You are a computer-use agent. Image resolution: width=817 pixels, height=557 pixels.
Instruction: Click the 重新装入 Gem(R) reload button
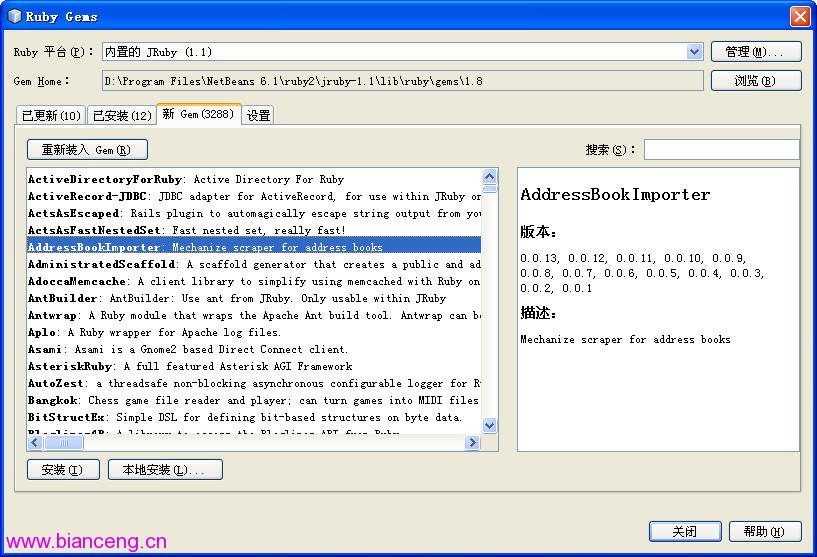tap(87, 150)
